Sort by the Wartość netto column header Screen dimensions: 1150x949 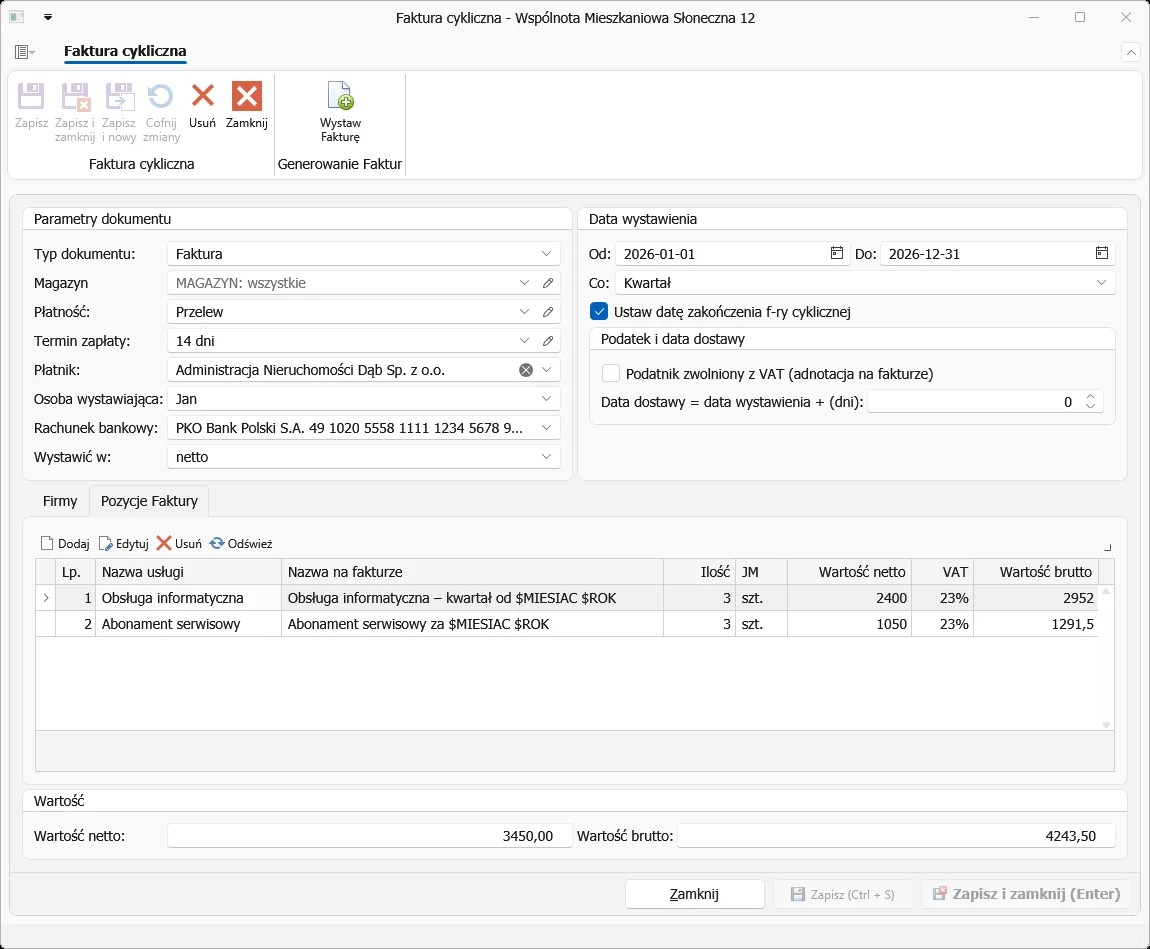849,572
